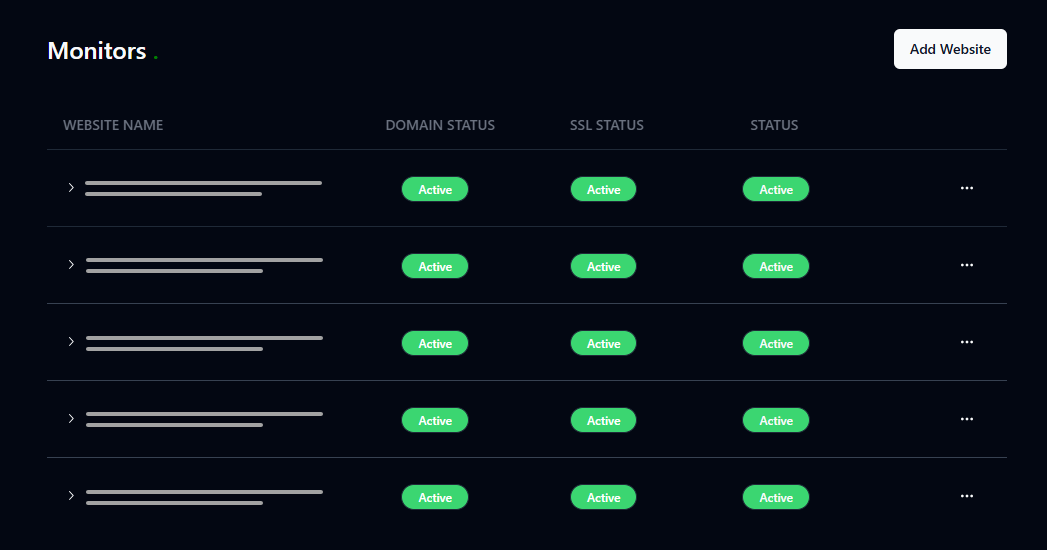Image resolution: width=1047 pixels, height=550 pixels.
Task: Open the three-dot menu for fourth row
Action: click(966, 419)
